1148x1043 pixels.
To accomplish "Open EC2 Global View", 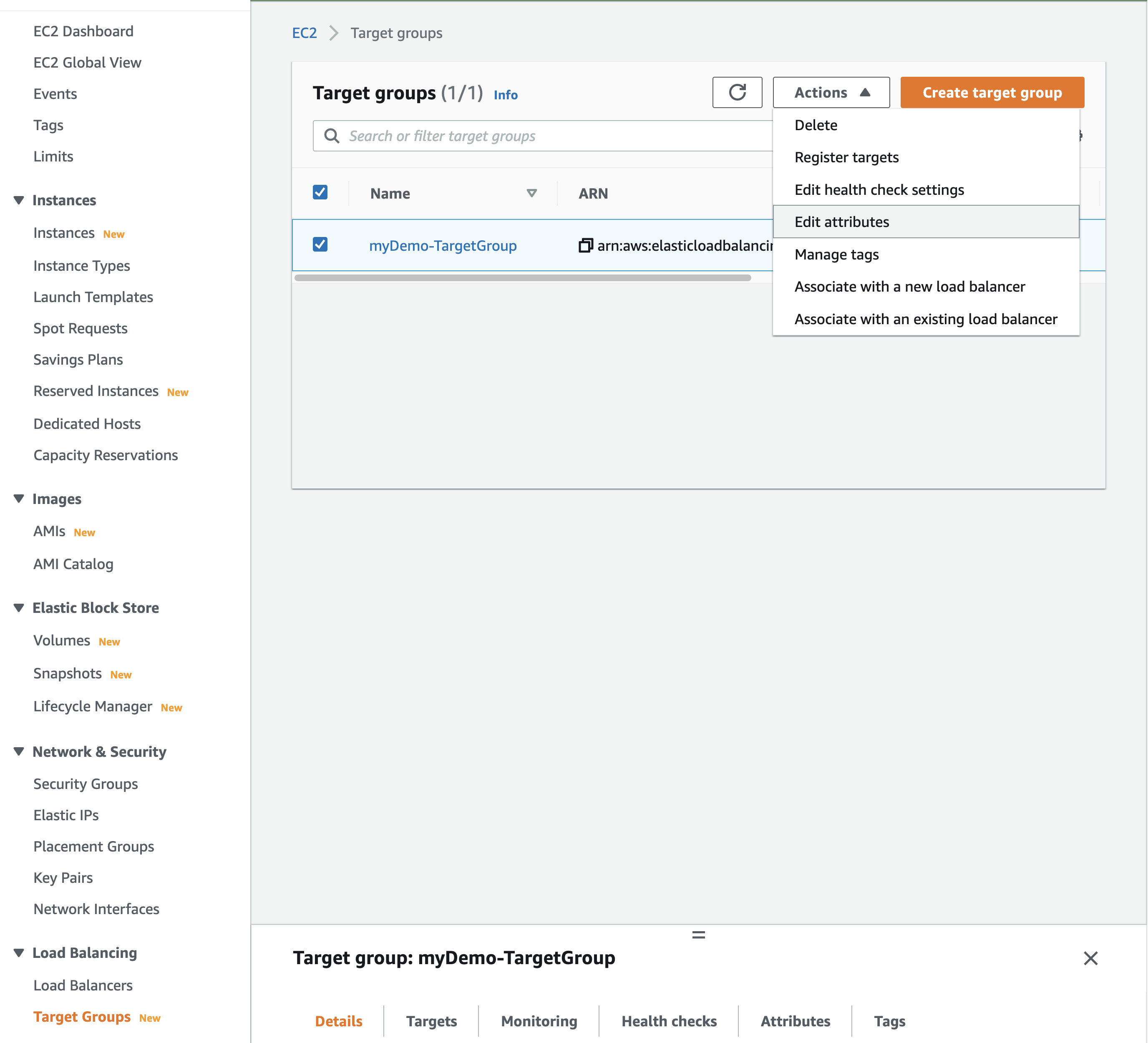I will (87, 63).
